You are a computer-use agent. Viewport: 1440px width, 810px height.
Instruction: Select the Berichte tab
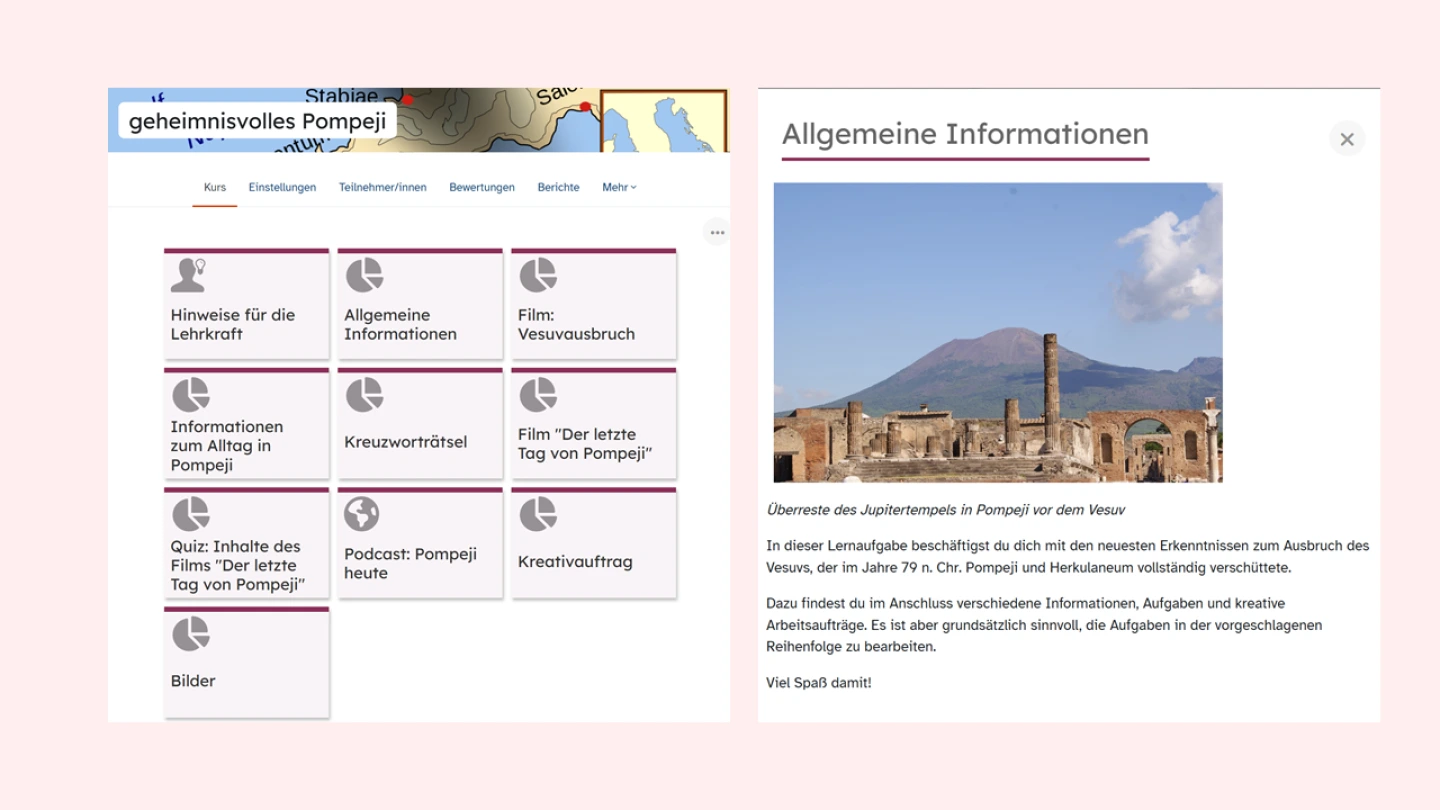tap(558, 187)
